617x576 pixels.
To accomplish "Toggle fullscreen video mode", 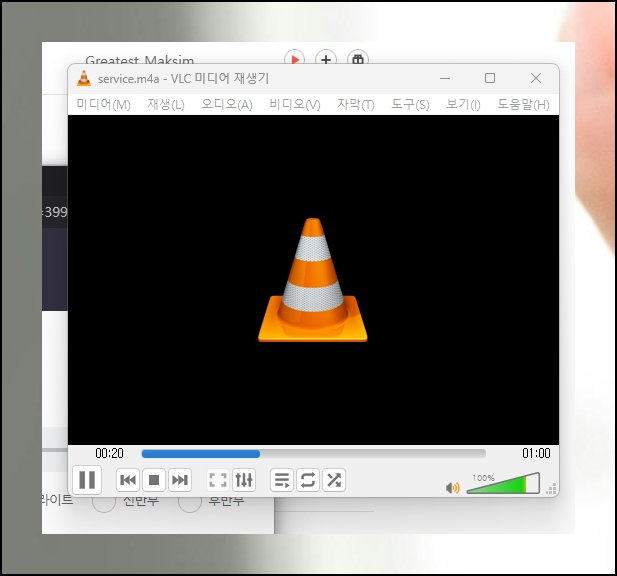I will coord(218,480).
